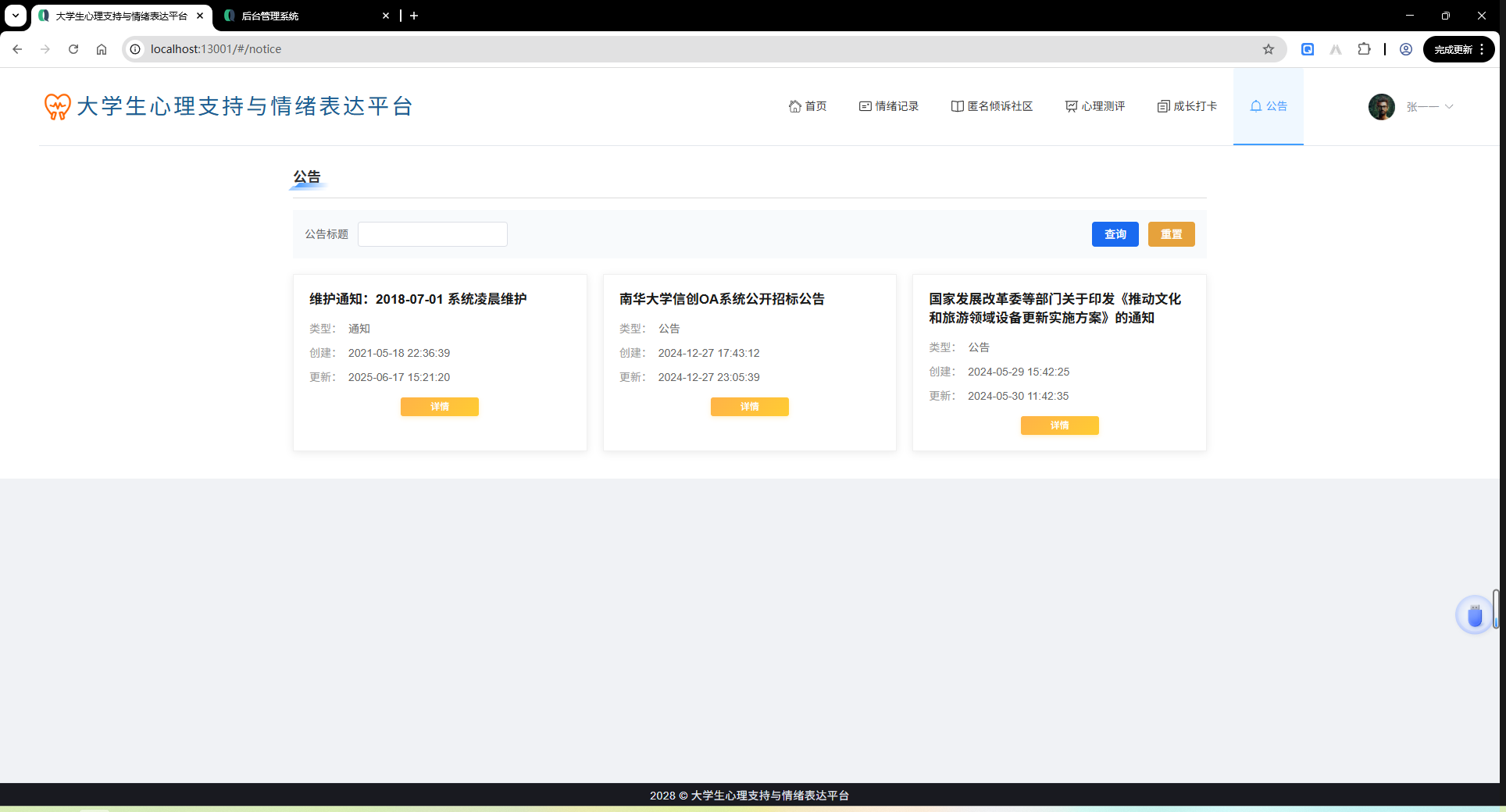1506x812 pixels.
Task: Open 详情 for the 维护通知 announcement
Action: pyautogui.click(x=439, y=406)
